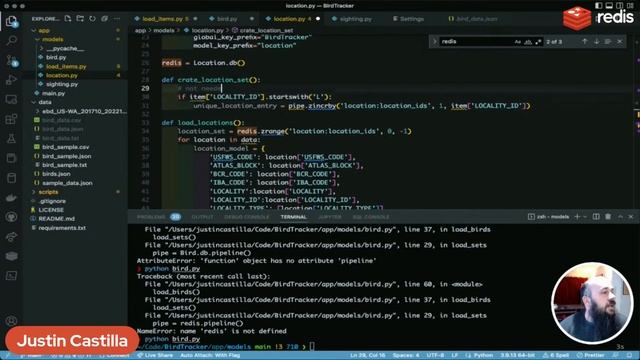
Task: Open the Testing flask view
Action: (x=11, y=139)
